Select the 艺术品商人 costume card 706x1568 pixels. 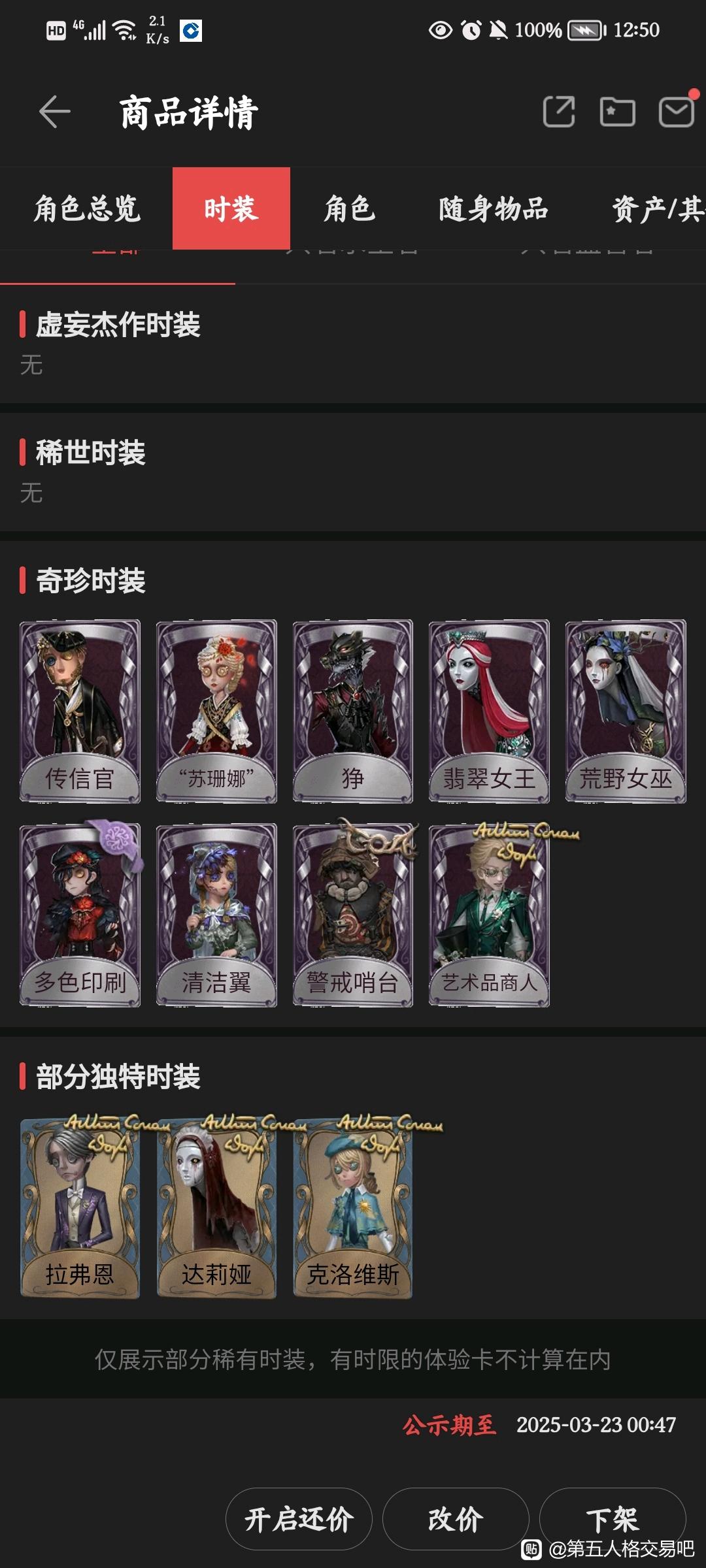point(489,915)
